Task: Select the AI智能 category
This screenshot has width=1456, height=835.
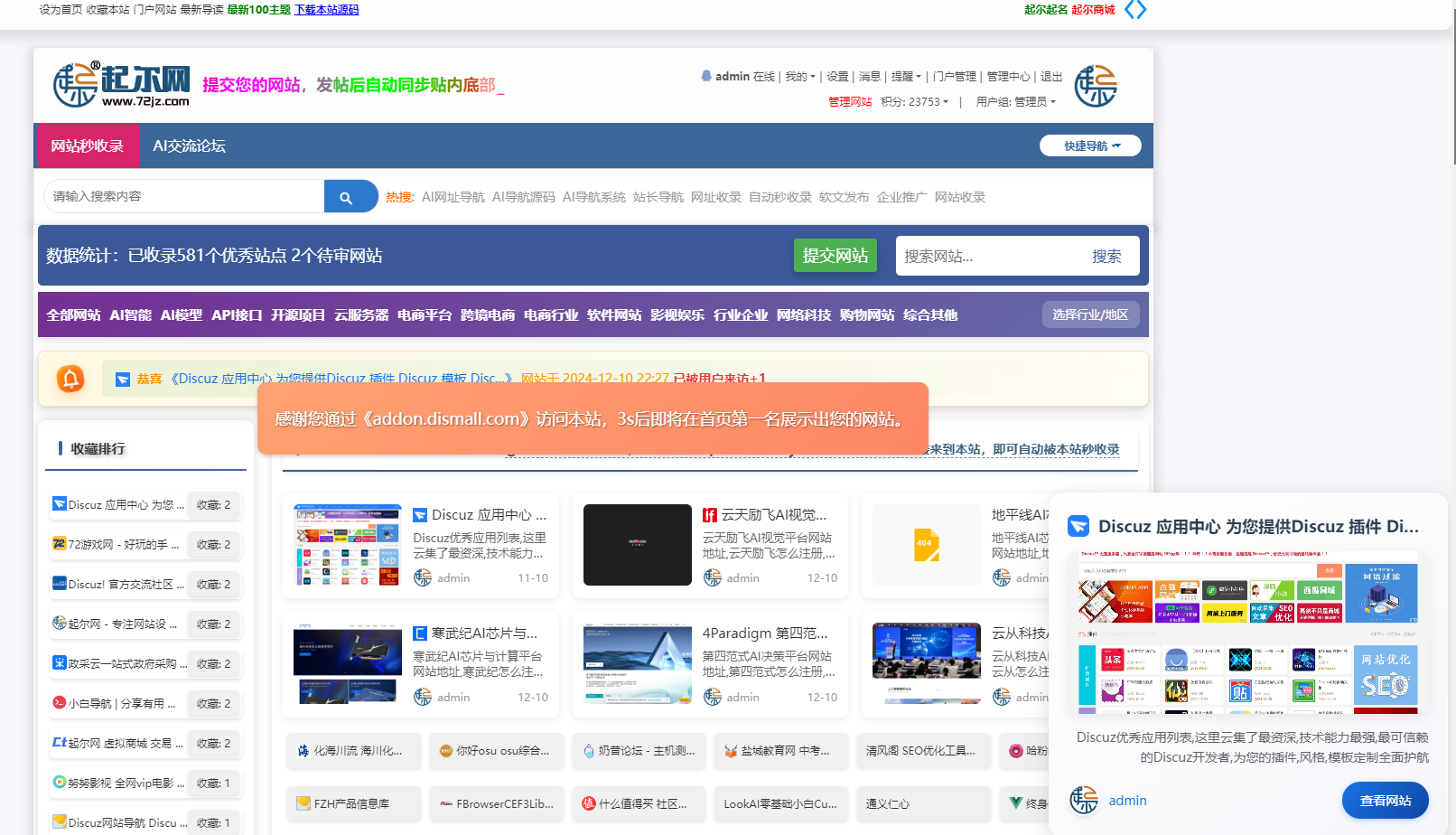Action: (131, 315)
